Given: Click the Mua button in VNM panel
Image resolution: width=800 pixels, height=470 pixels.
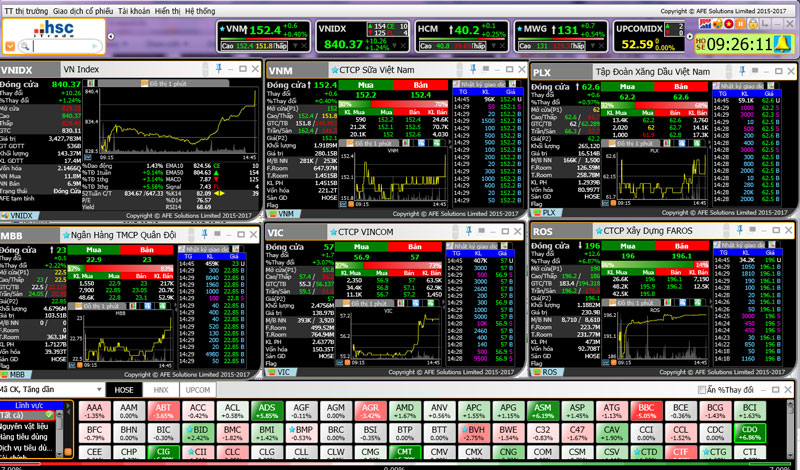Looking at the screenshot, I should (366, 85).
